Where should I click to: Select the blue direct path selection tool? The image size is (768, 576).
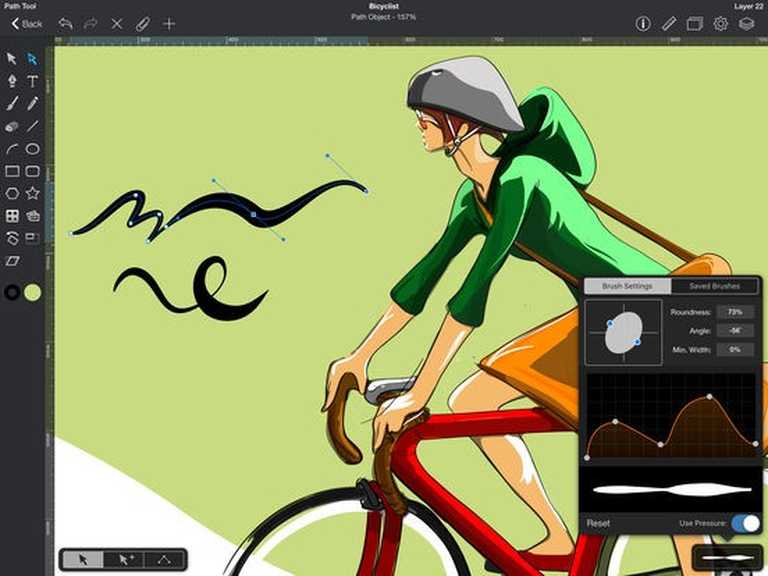point(32,59)
